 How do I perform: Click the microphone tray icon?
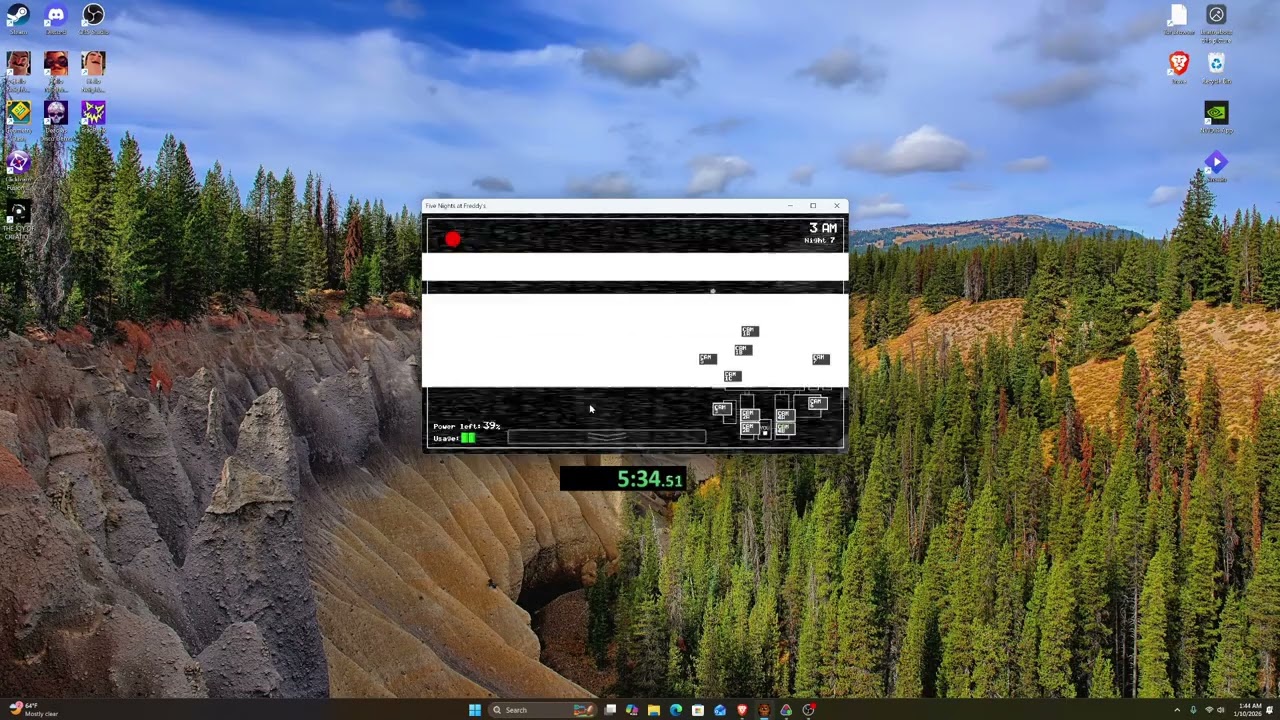pyautogui.click(x=1193, y=710)
